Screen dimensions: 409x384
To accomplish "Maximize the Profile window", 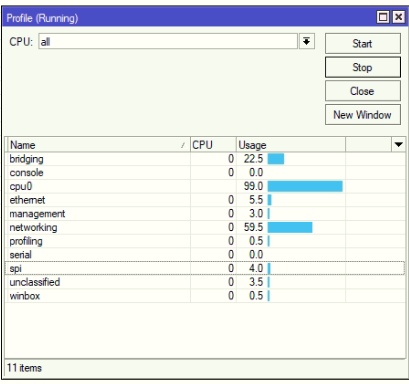I will [x=383, y=17].
